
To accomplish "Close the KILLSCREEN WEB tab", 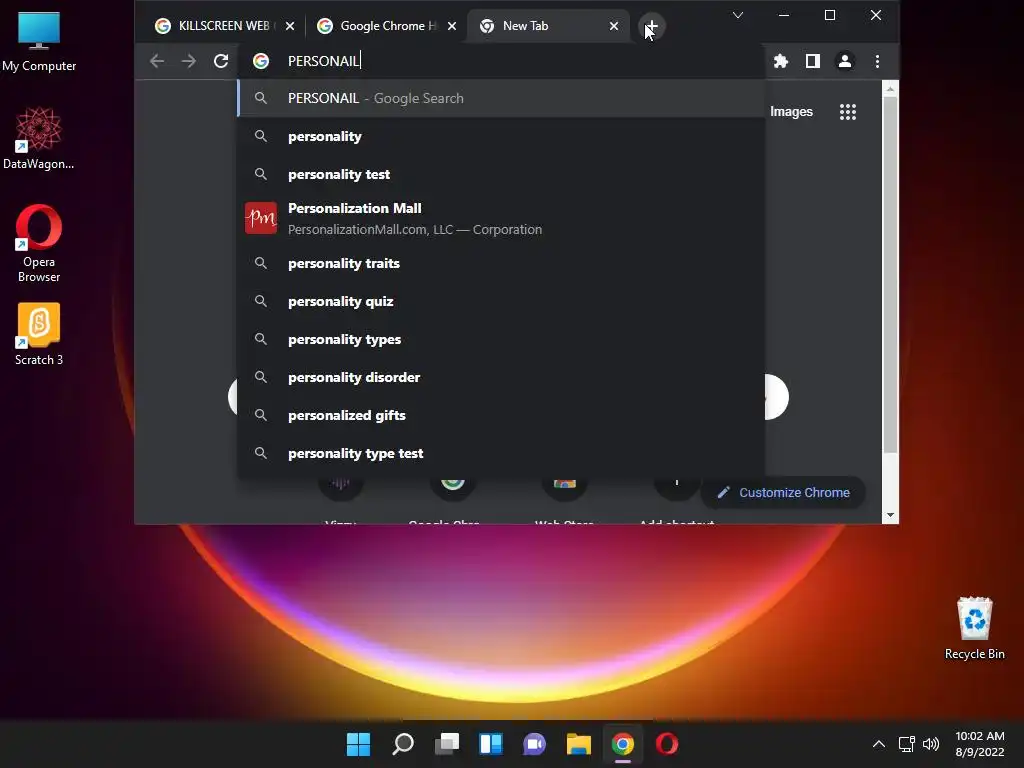I will coord(290,26).
